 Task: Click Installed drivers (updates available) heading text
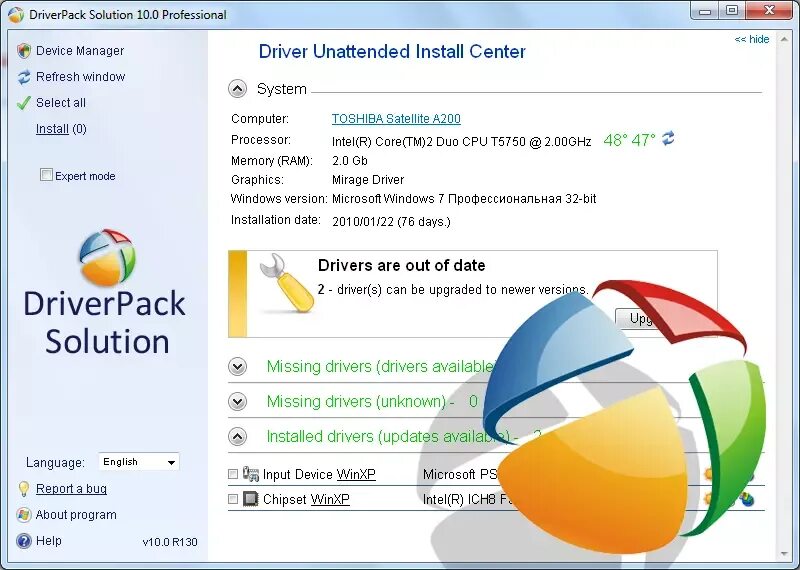click(x=388, y=437)
